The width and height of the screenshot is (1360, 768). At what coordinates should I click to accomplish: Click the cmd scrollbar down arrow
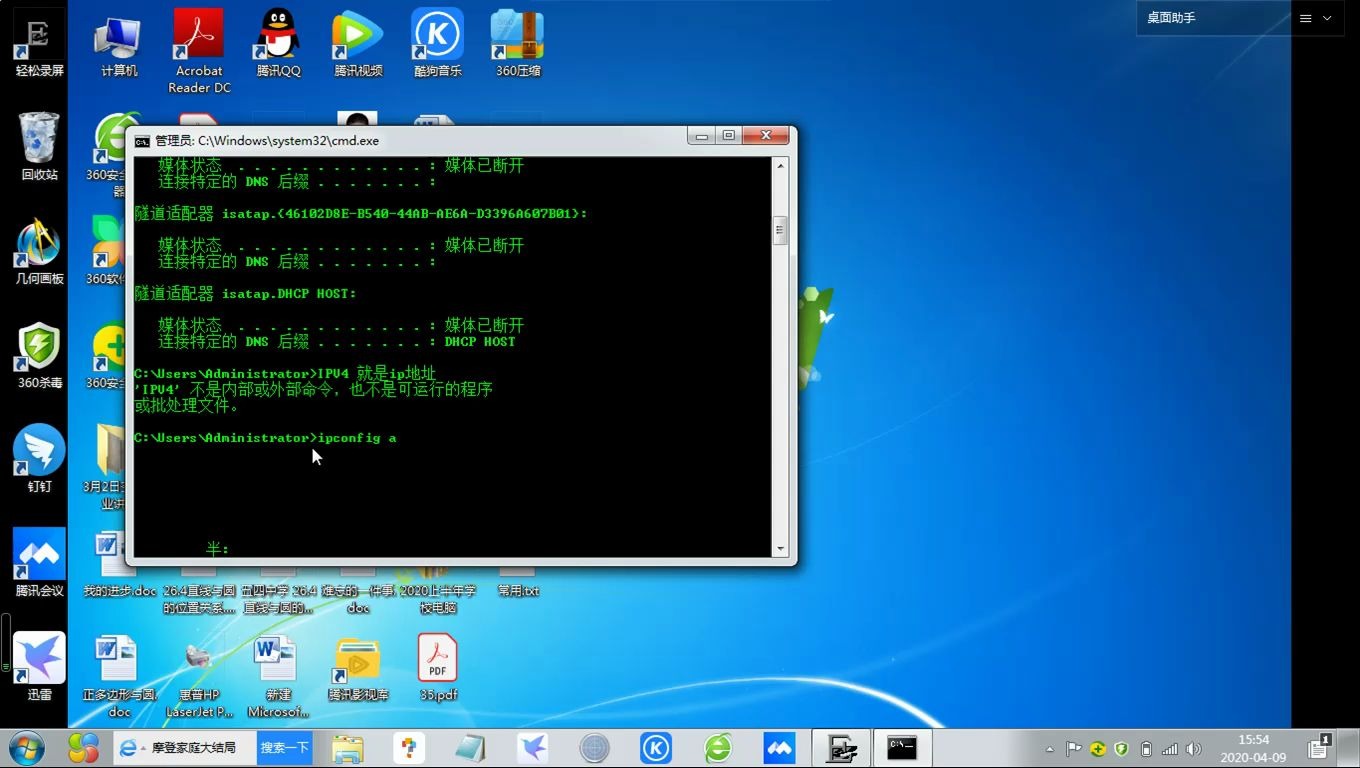pos(780,549)
